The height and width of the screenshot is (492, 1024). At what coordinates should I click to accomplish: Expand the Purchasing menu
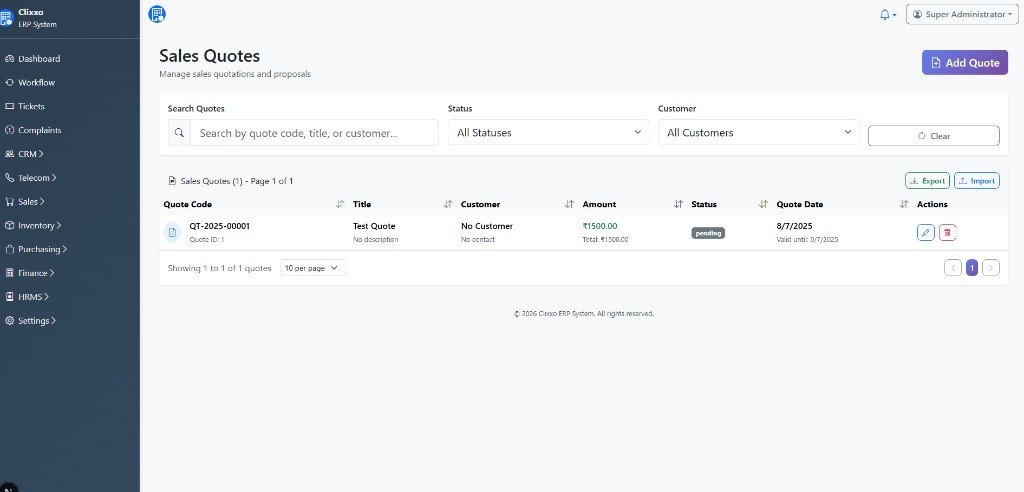point(36,249)
